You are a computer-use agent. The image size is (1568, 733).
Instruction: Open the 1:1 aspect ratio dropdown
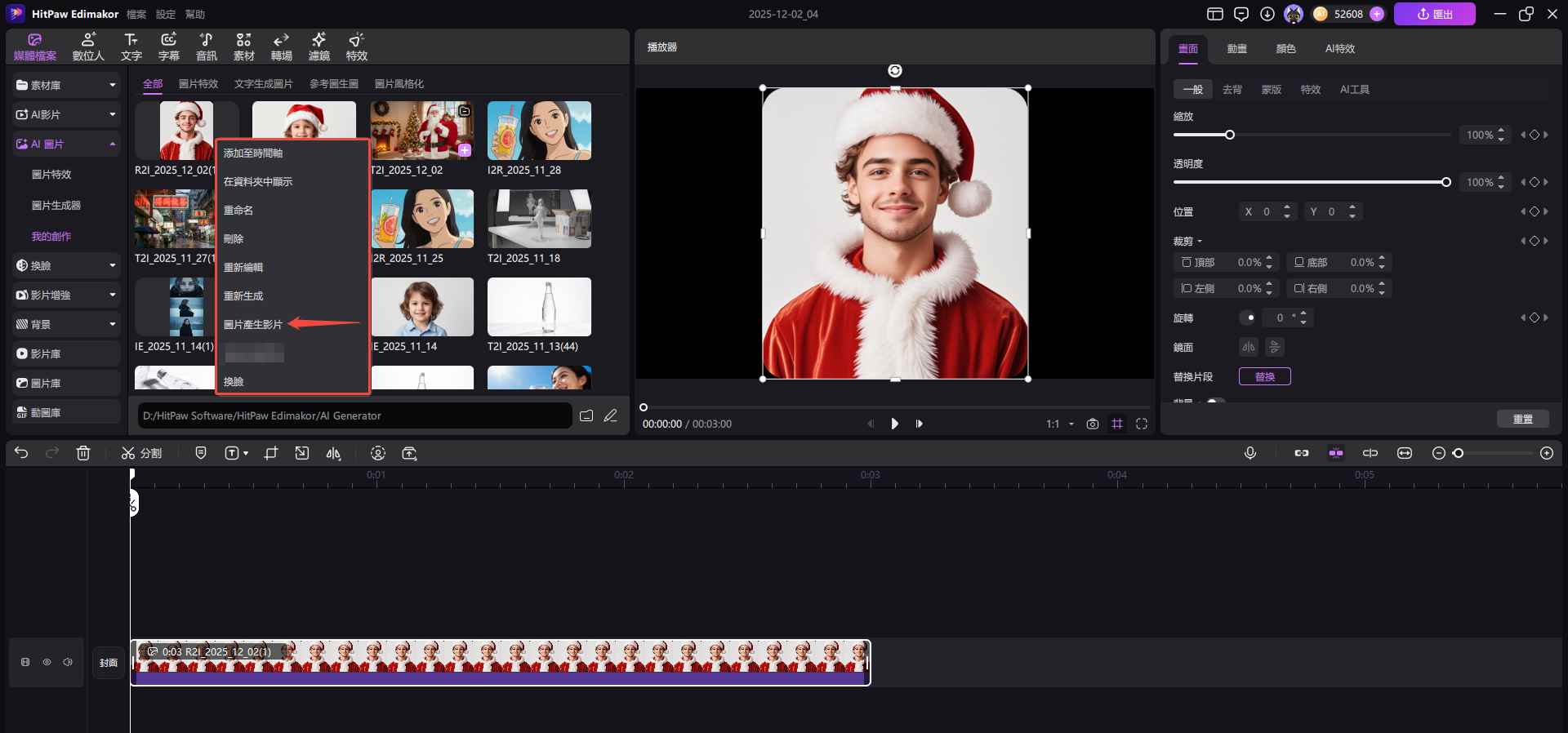pyautogui.click(x=1060, y=424)
